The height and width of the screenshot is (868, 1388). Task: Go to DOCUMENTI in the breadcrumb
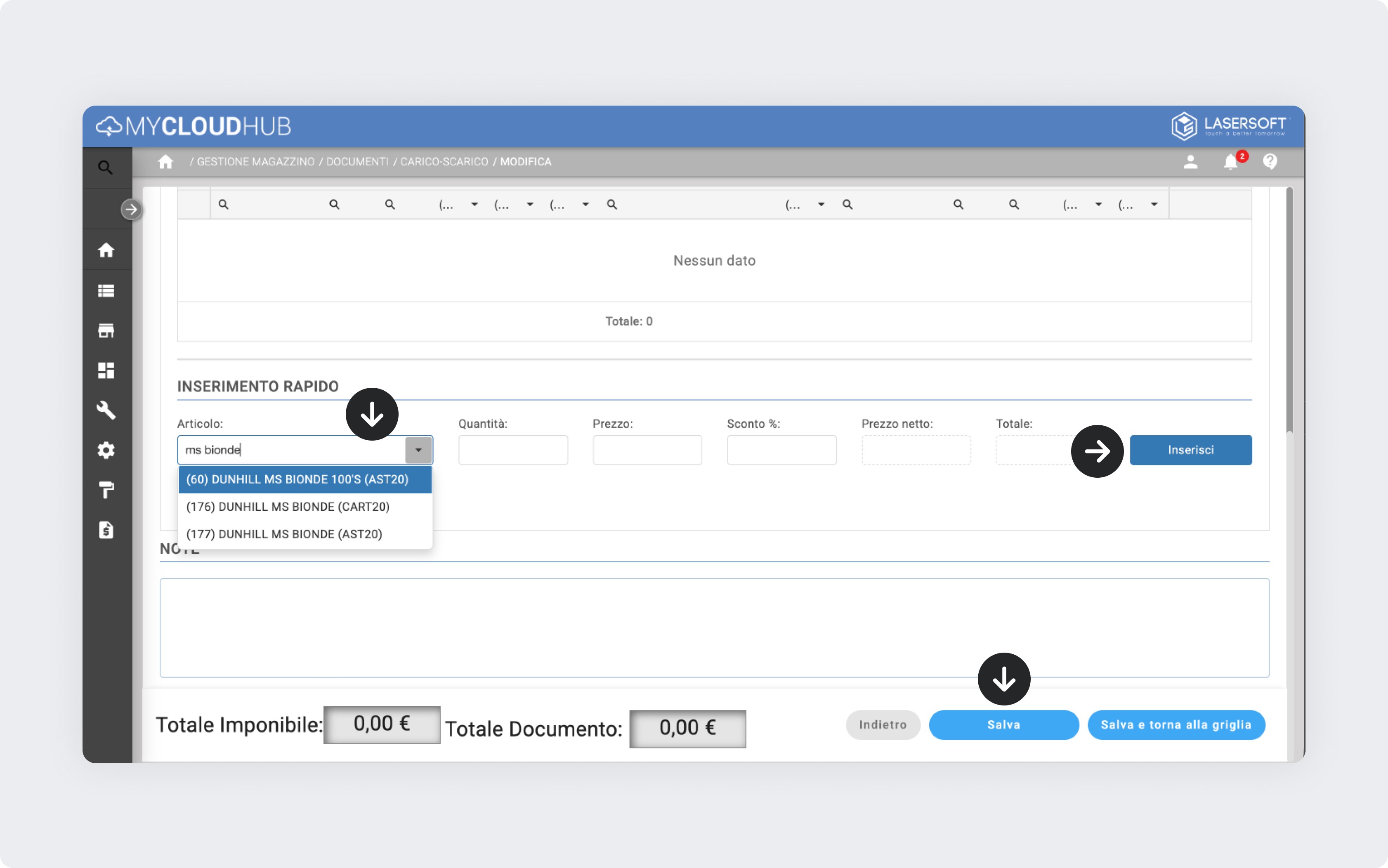click(x=357, y=162)
